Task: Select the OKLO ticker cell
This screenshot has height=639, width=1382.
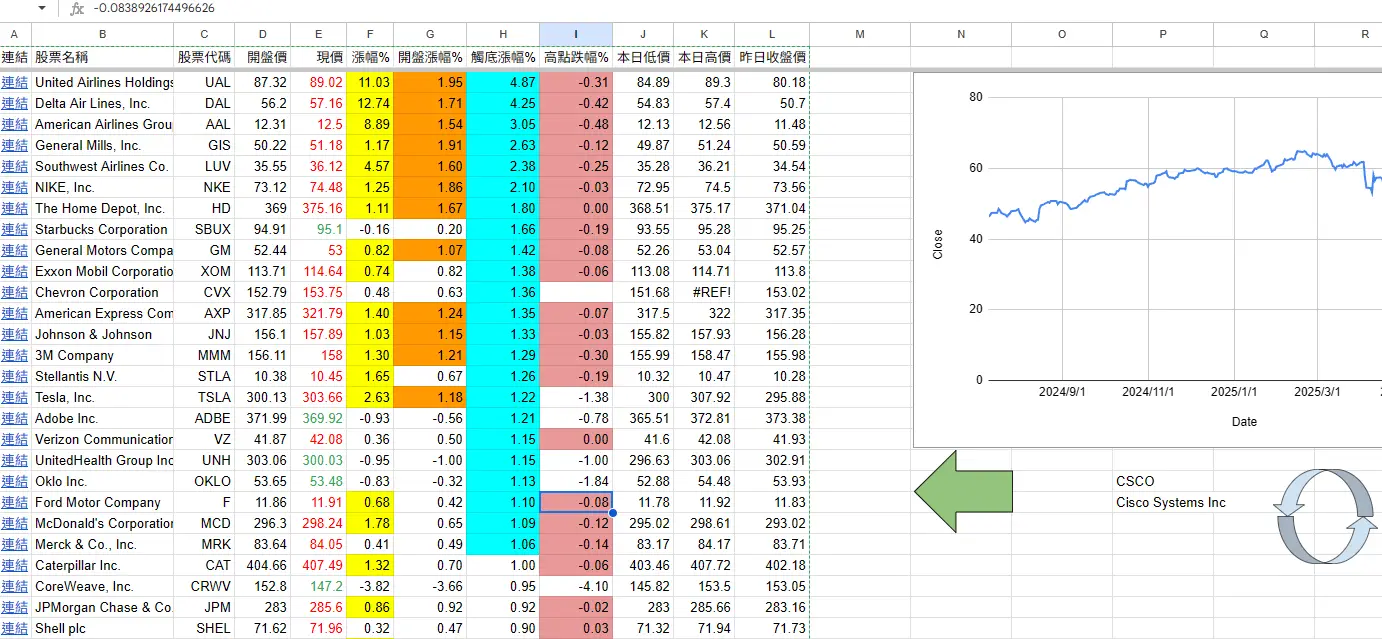Action: pos(204,481)
